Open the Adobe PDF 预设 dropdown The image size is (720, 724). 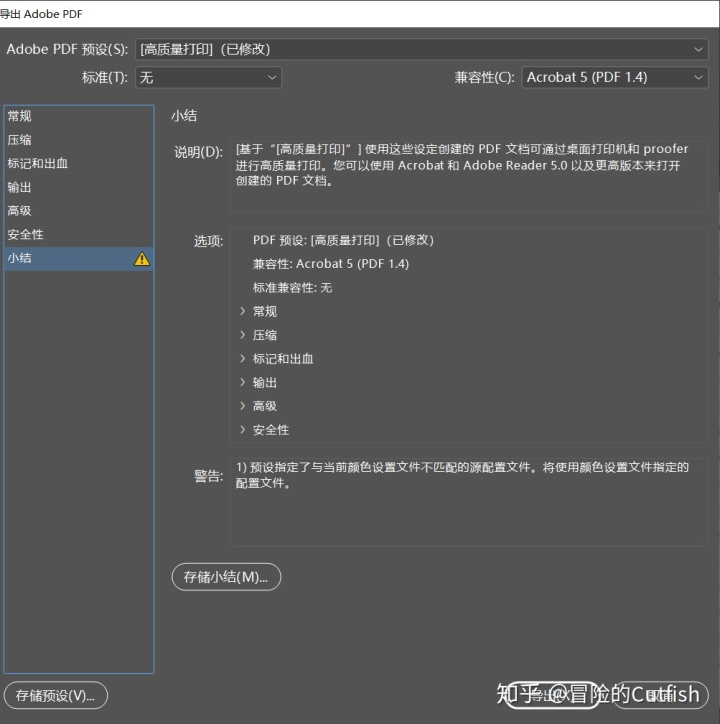point(421,49)
